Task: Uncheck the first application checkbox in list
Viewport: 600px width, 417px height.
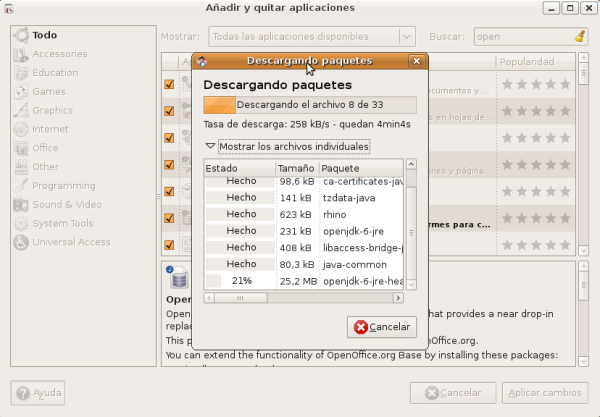Action: [x=169, y=85]
